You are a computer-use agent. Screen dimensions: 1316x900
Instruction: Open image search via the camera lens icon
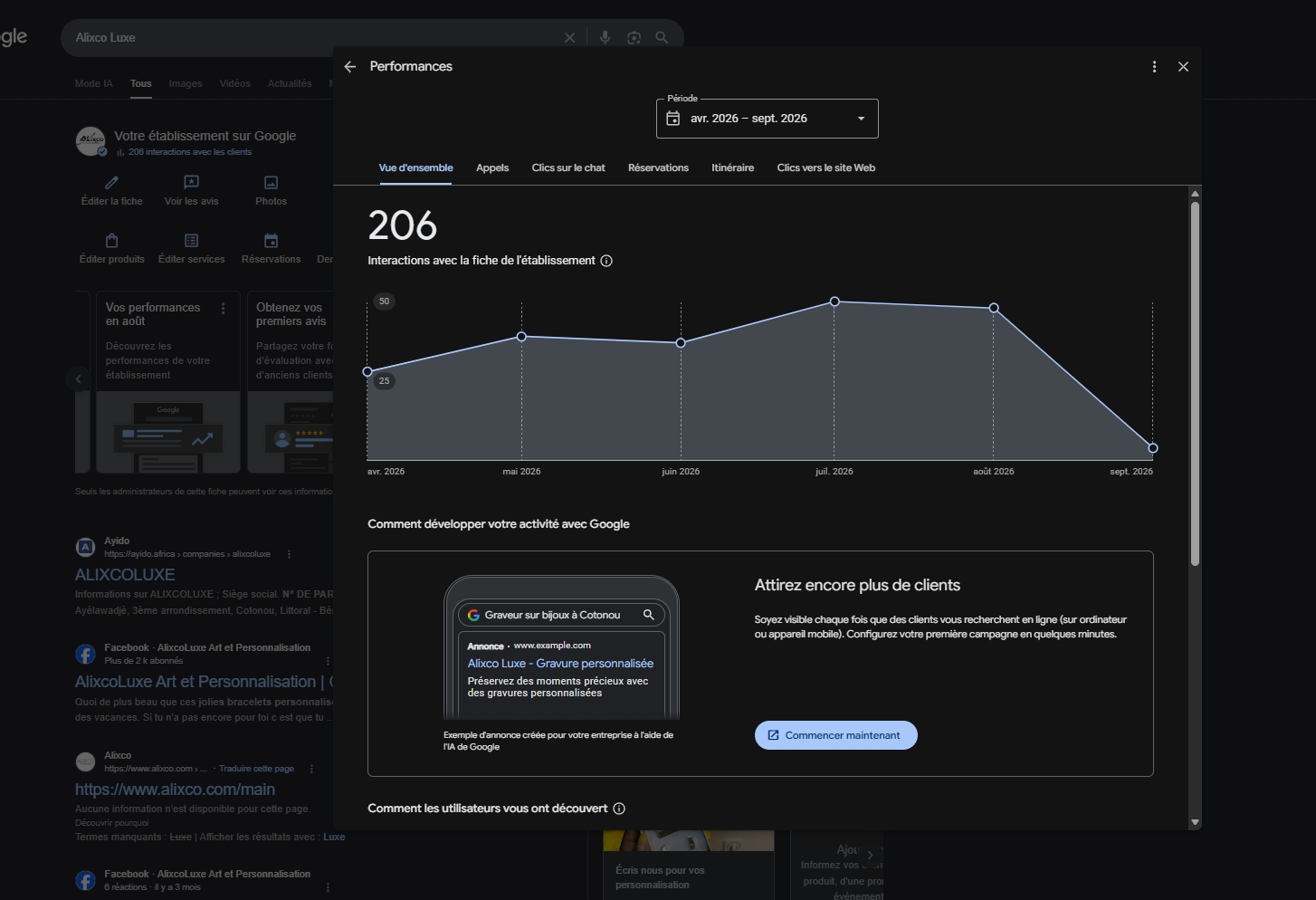634,38
